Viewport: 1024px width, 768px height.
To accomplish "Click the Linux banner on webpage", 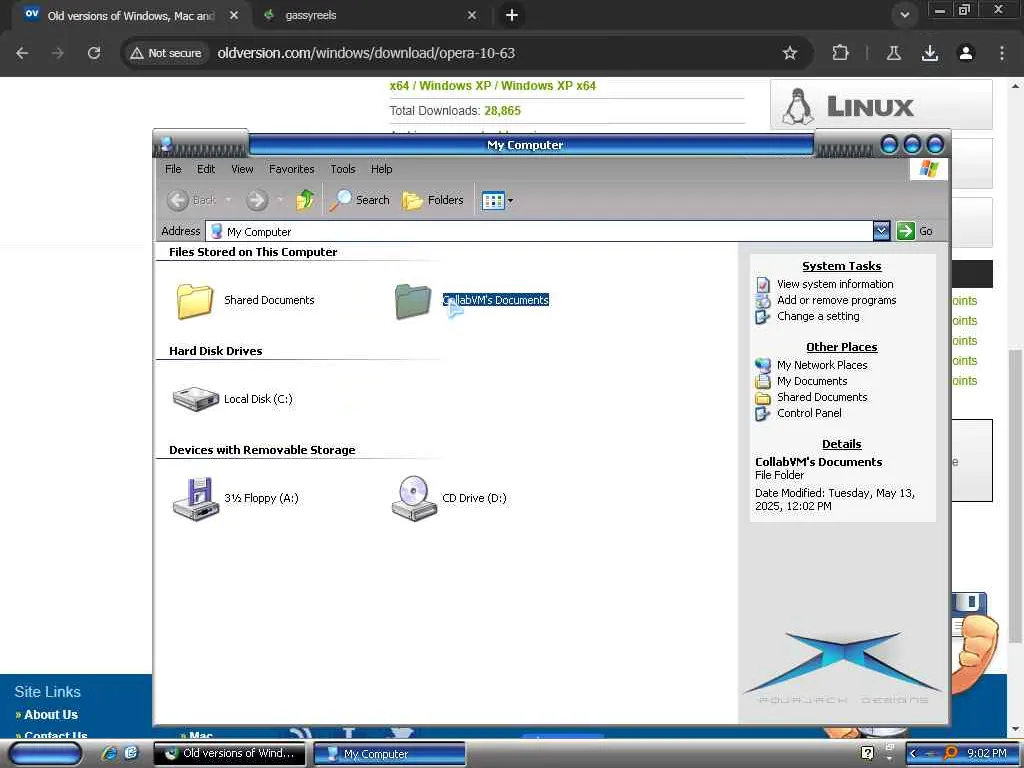I will coord(881,105).
